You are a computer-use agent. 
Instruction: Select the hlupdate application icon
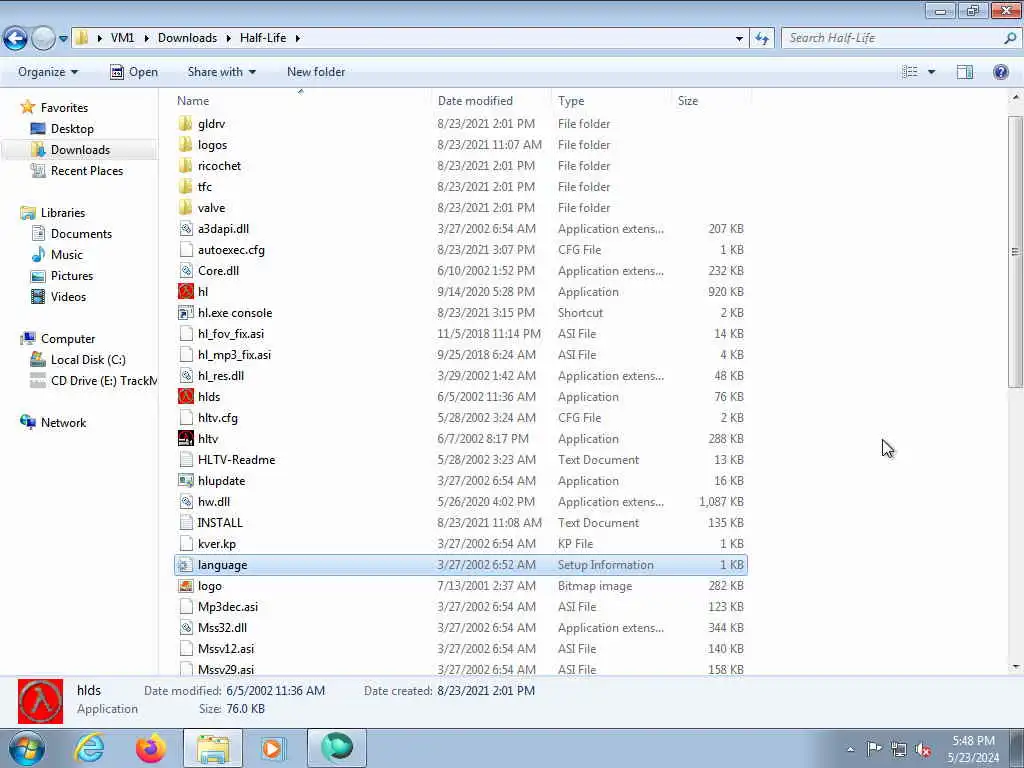(x=186, y=481)
